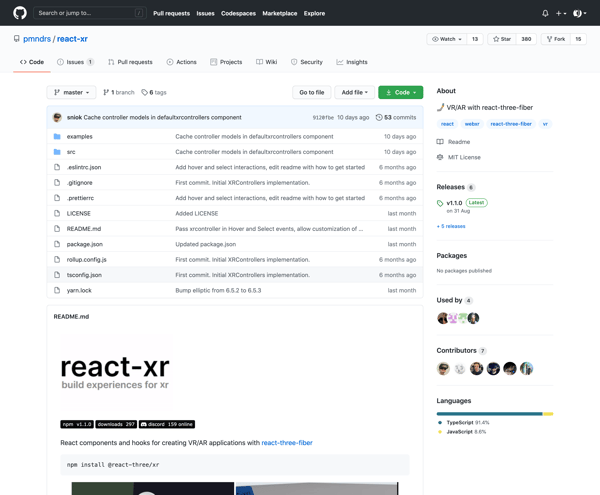Open the rollup.config.js file
Screen dimensions: 600x495
point(86,259)
